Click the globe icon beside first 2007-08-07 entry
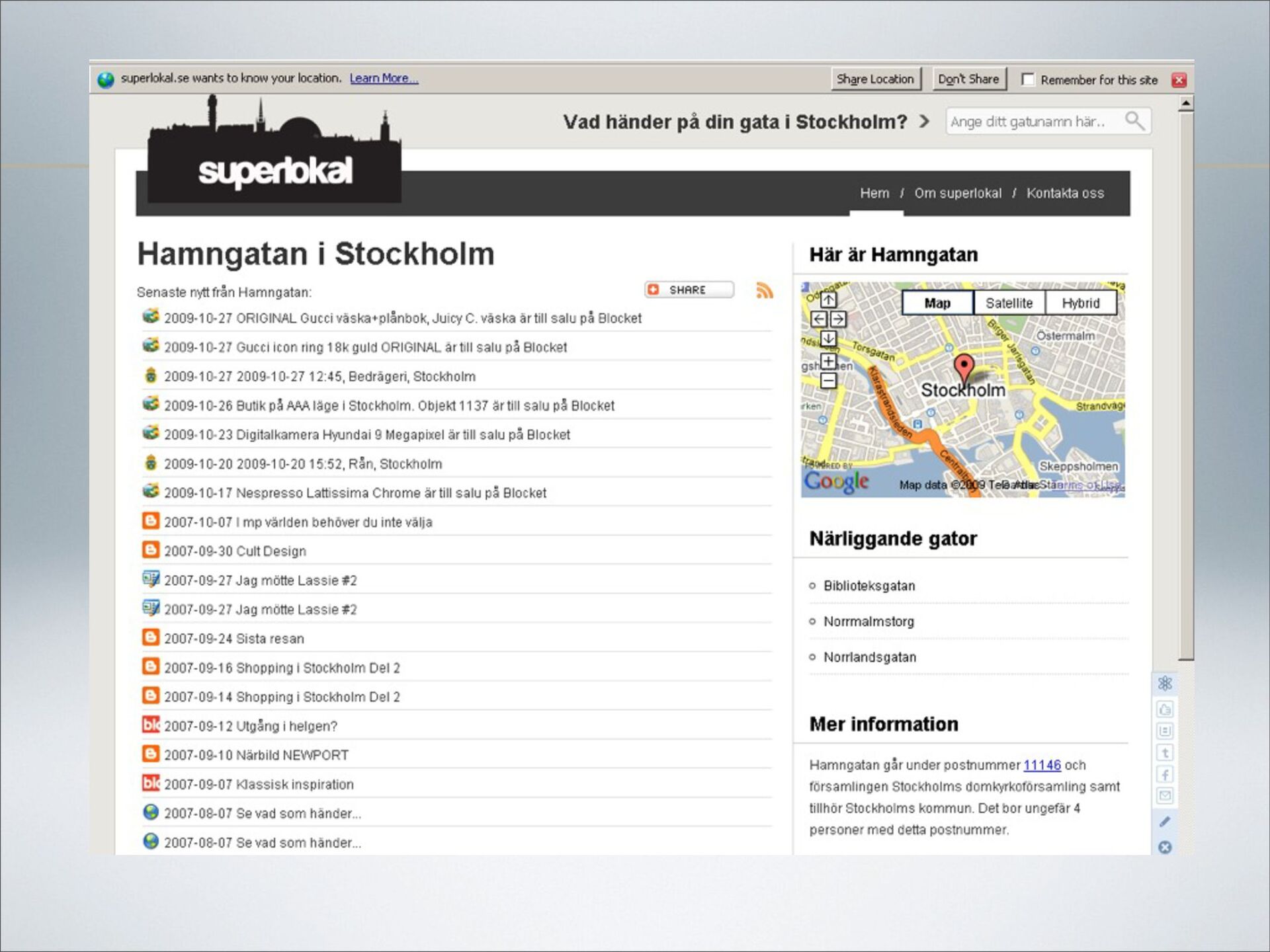Screen dimensions: 1270x952 pos(151,812)
